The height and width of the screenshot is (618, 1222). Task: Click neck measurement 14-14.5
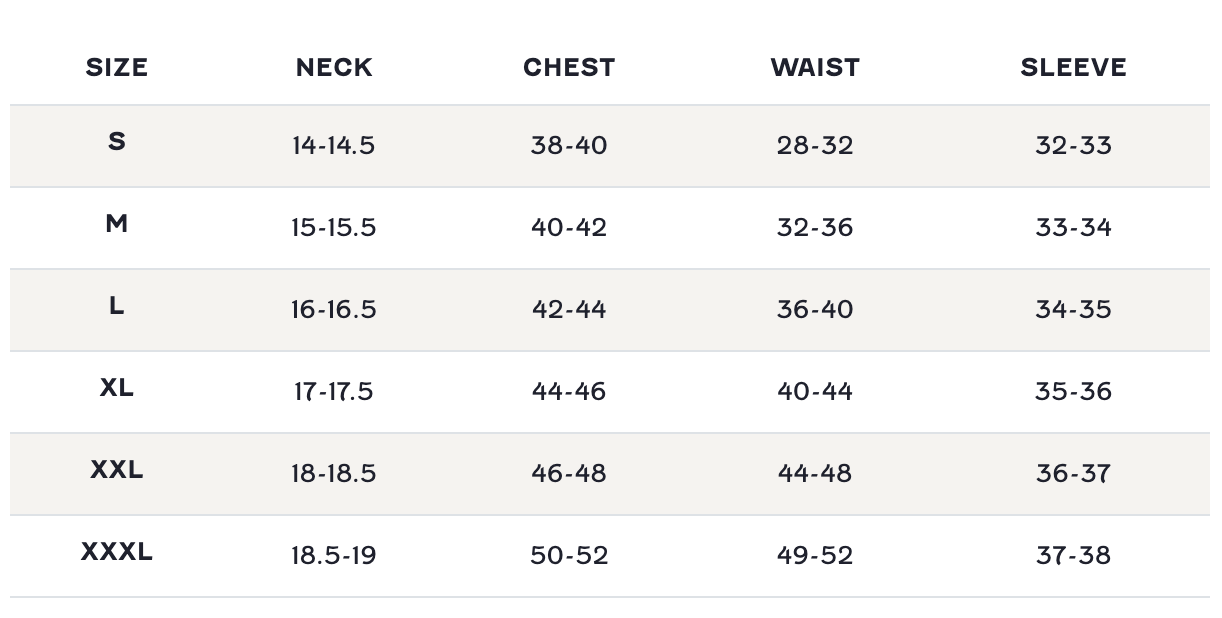333,146
